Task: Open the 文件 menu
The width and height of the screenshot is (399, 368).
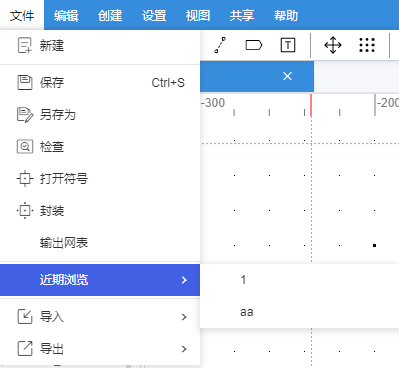Action: click(22, 15)
